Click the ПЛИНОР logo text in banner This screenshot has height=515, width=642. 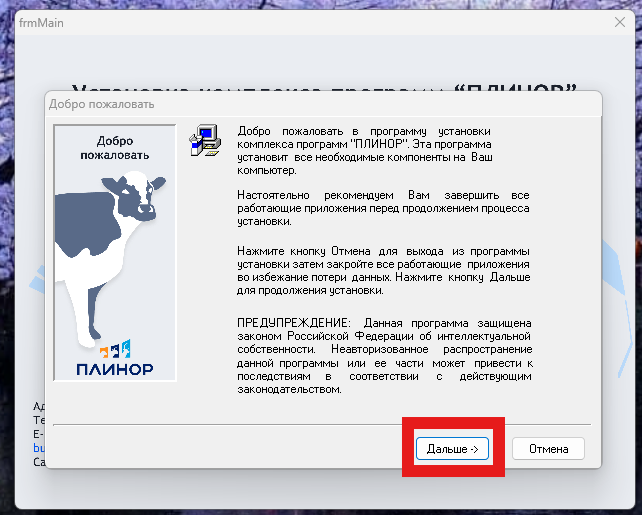115,369
